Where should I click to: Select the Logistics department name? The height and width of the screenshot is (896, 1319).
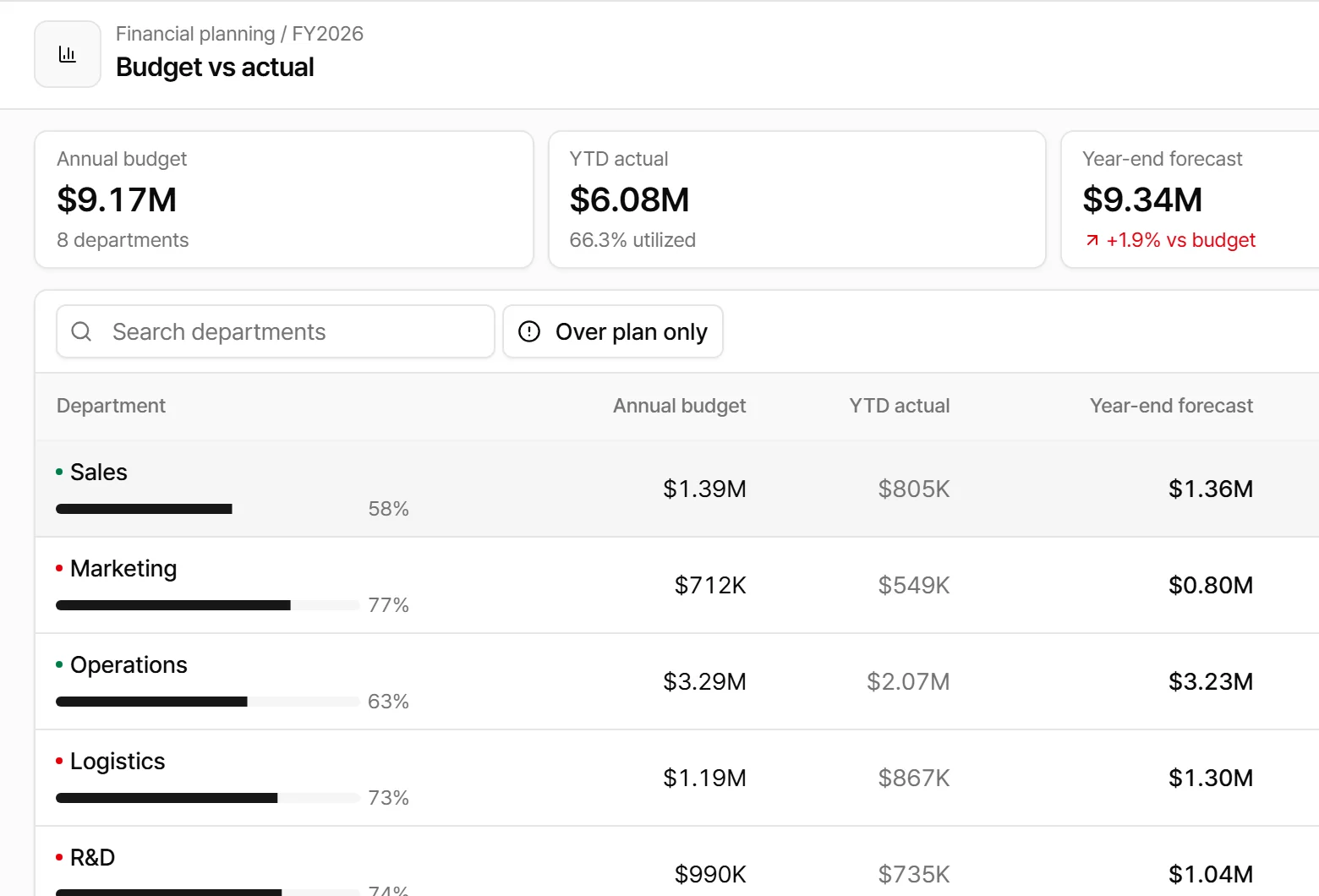click(118, 761)
